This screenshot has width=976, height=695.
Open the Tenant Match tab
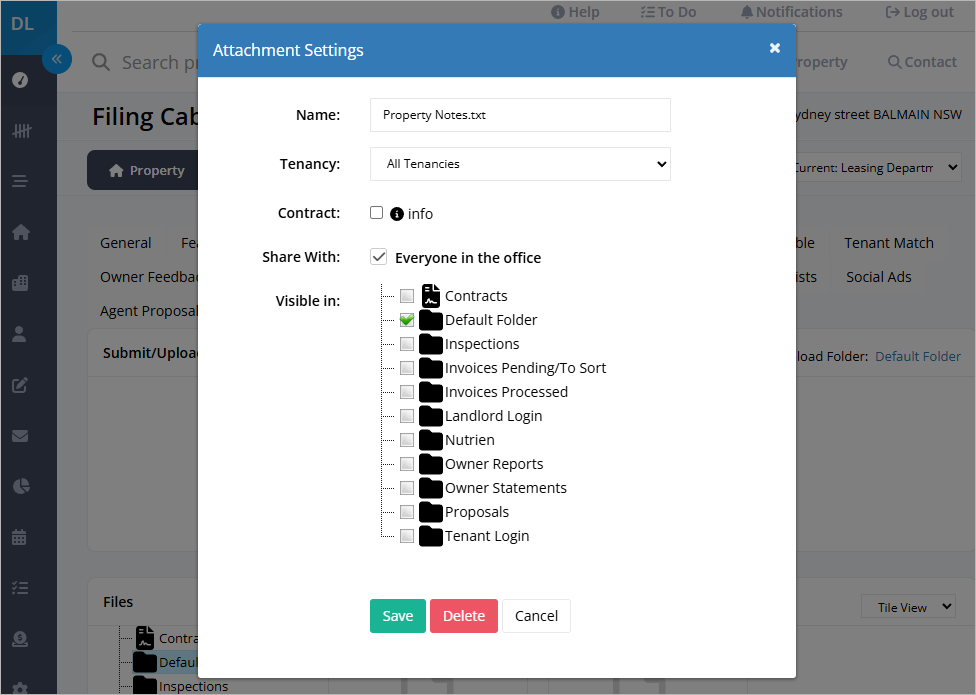[889, 243]
